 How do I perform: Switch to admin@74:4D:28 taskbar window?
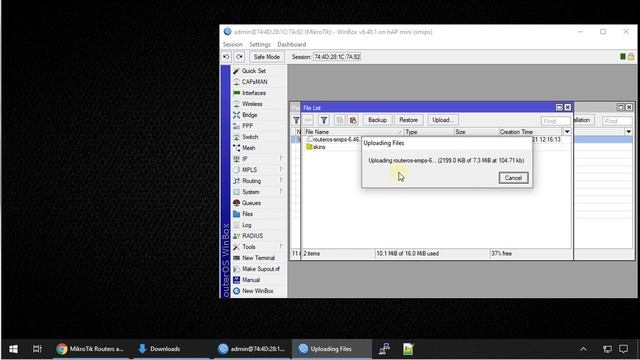[x=252, y=349]
